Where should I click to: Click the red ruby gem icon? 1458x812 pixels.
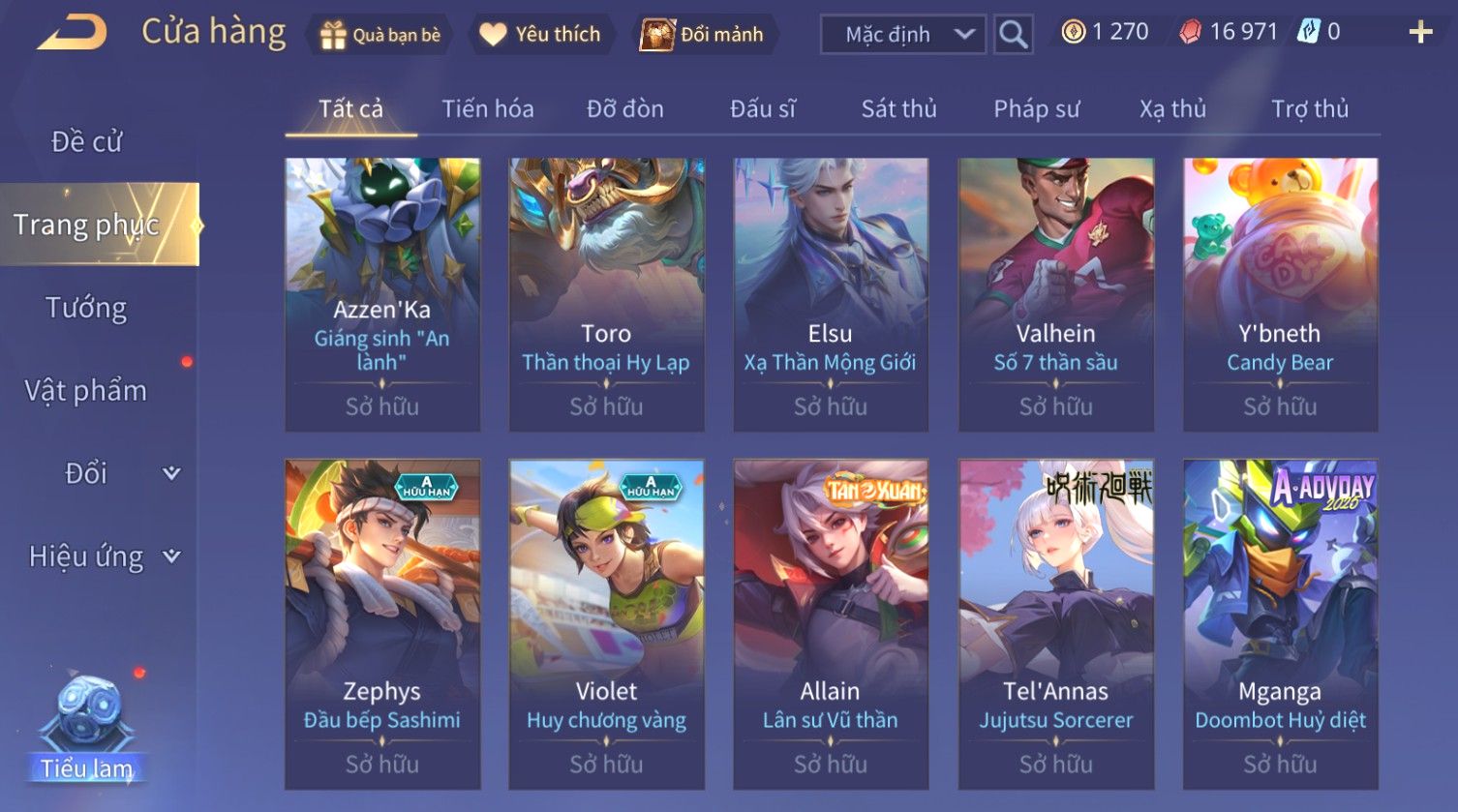coord(1190,32)
